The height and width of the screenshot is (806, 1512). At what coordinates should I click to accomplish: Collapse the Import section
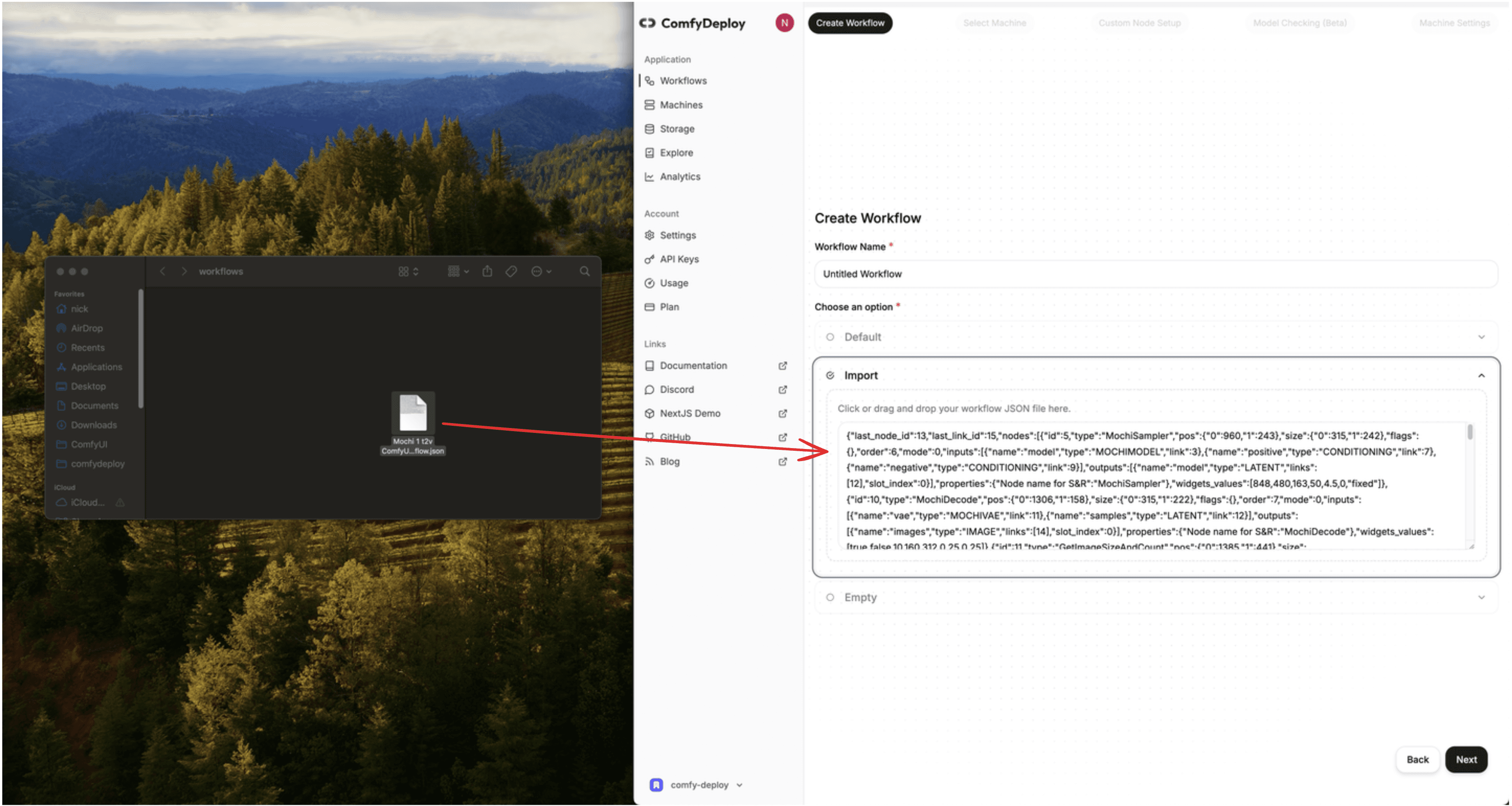[x=1482, y=375]
